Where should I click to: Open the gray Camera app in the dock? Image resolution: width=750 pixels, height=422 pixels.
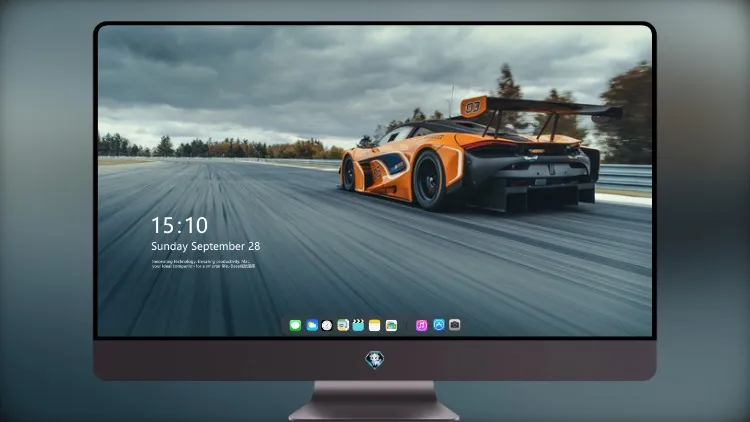coord(454,325)
